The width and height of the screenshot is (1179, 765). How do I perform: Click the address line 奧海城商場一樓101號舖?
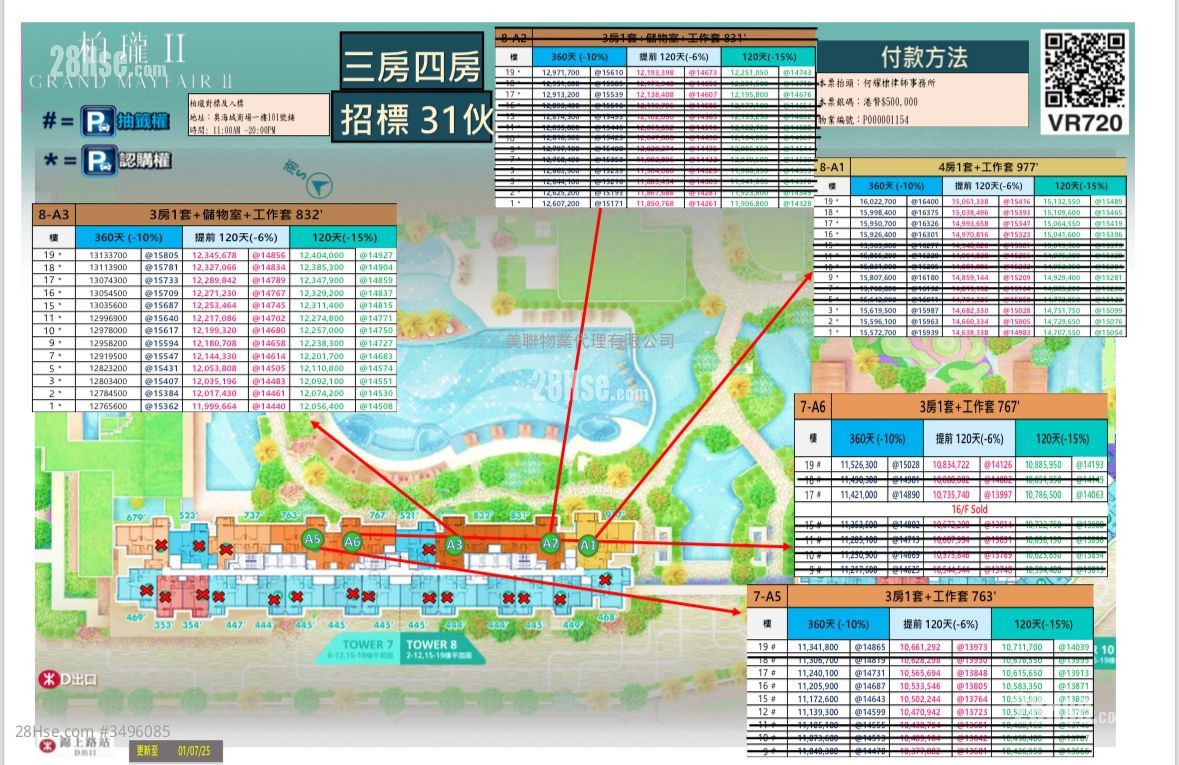(x=242, y=117)
